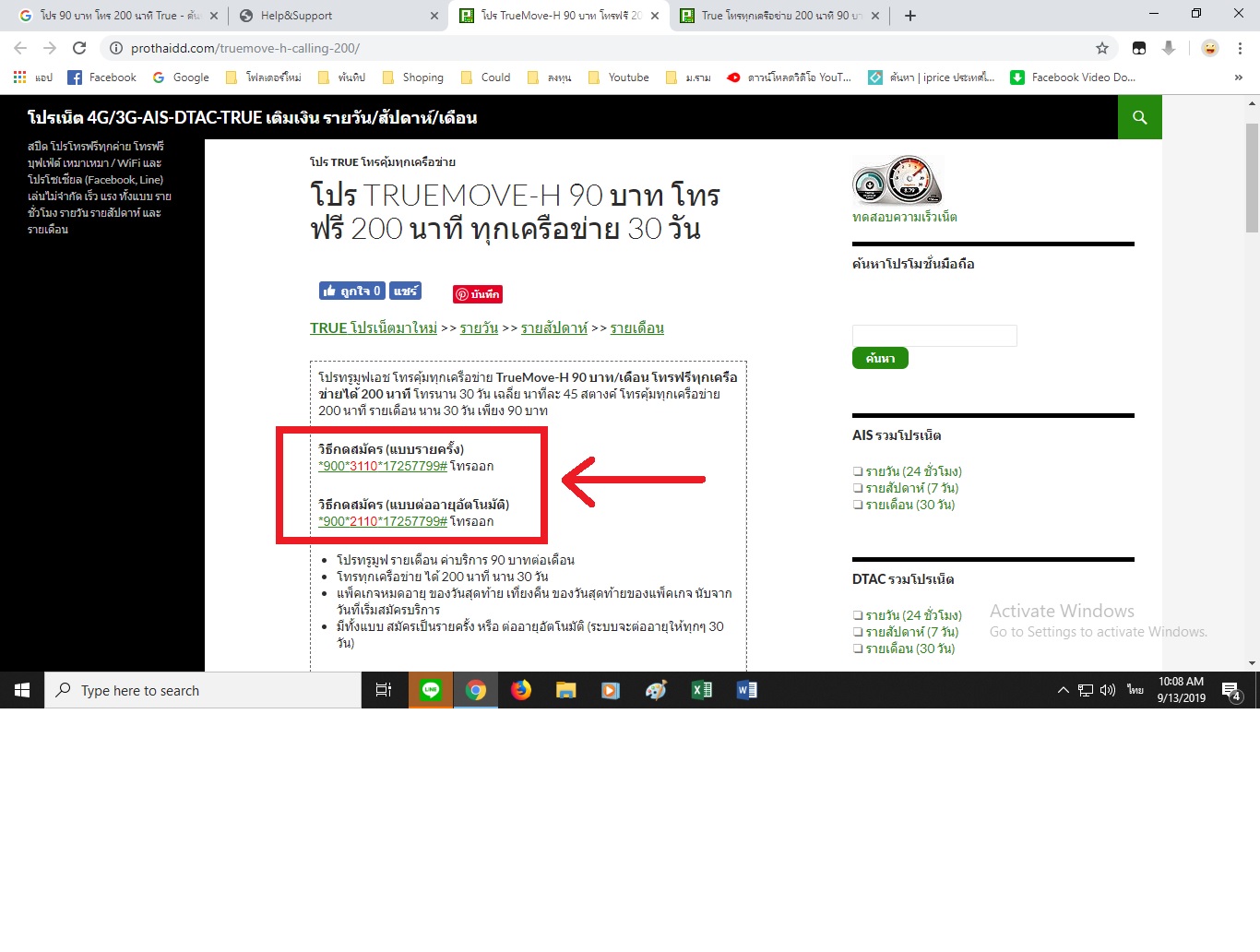The width and height of the screenshot is (1260, 952).
Task: Open the Facebook bookmark
Action: (101, 77)
